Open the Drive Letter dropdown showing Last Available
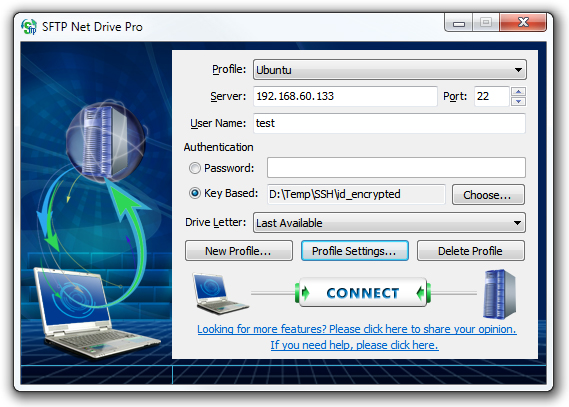 point(389,223)
